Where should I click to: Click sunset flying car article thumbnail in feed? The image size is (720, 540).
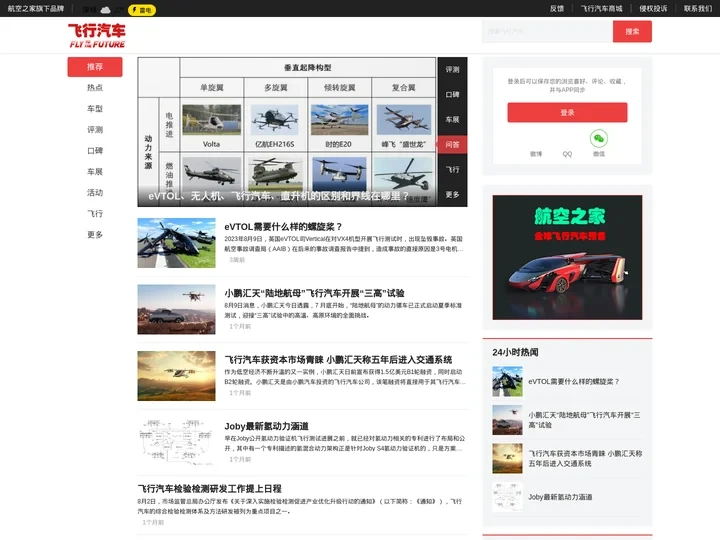(176, 376)
